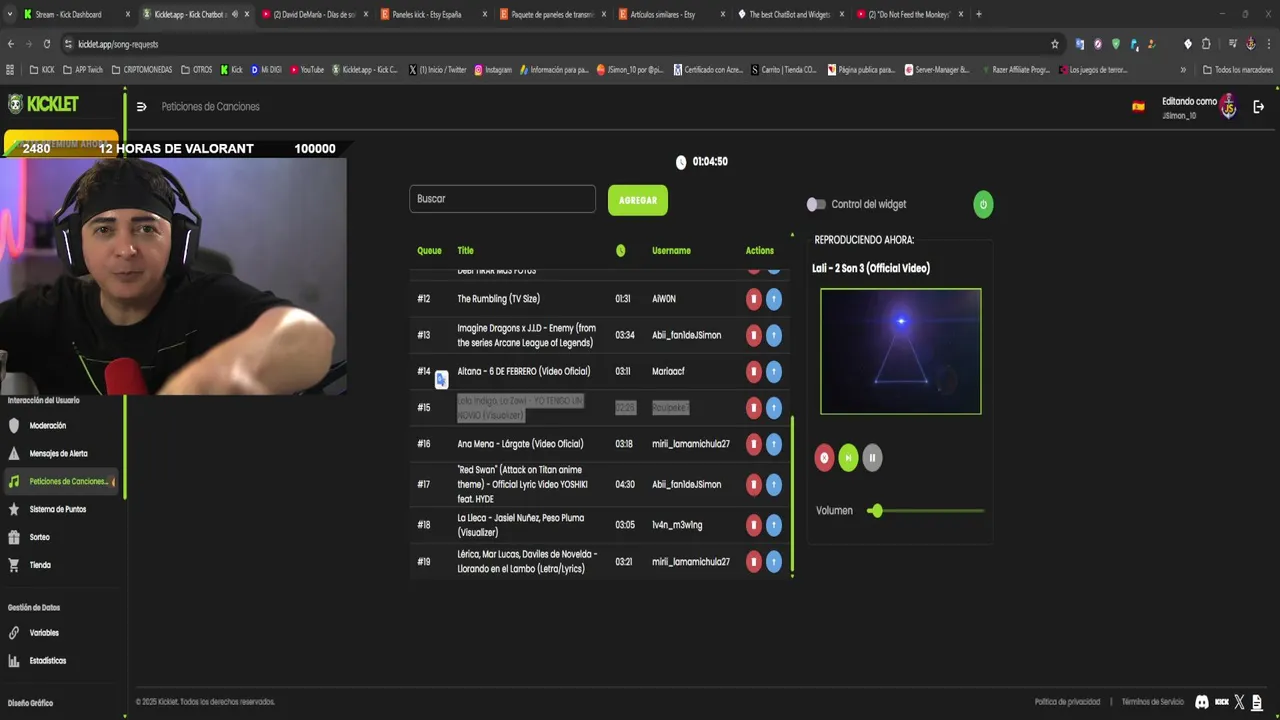The height and width of the screenshot is (720, 1280).
Task: Open Chrome three-dot menu
Action: coord(1267,44)
